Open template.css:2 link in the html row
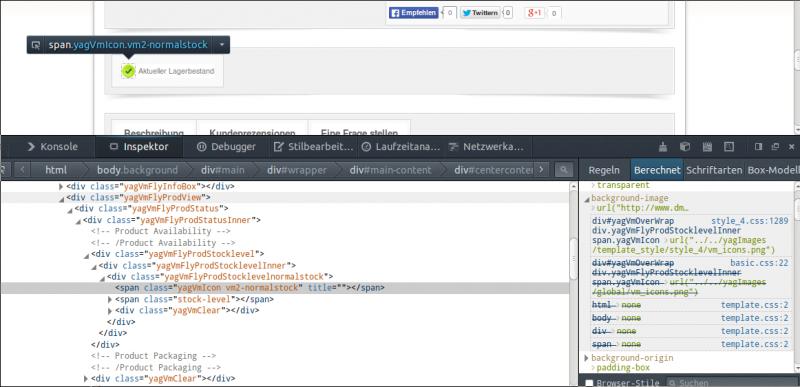800x387 pixels. [755, 305]
